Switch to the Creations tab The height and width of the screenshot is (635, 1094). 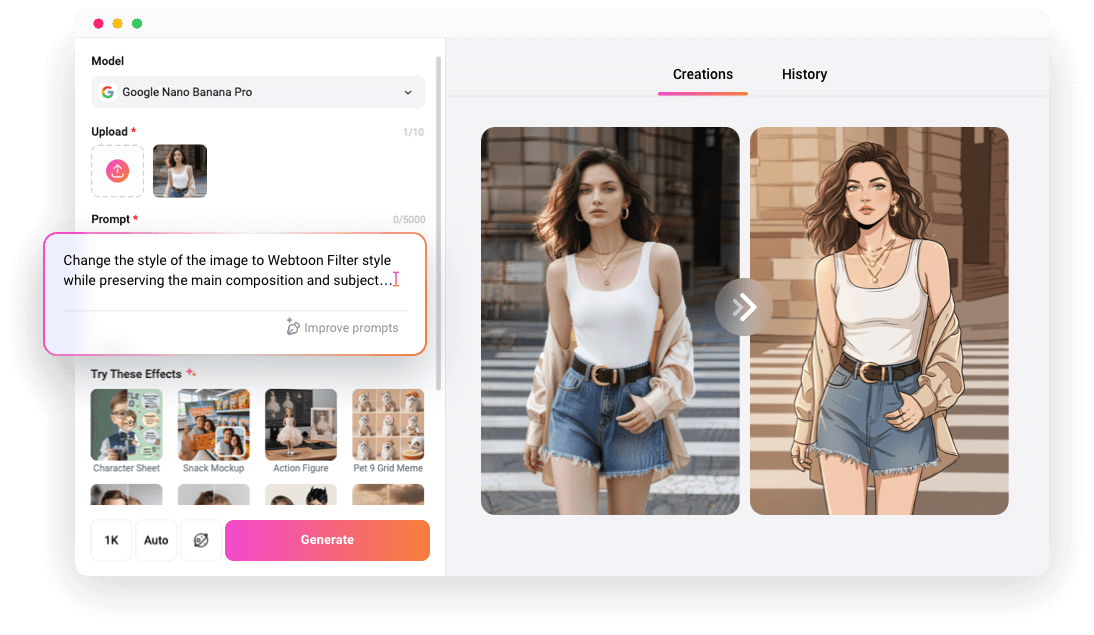[703, 75]
